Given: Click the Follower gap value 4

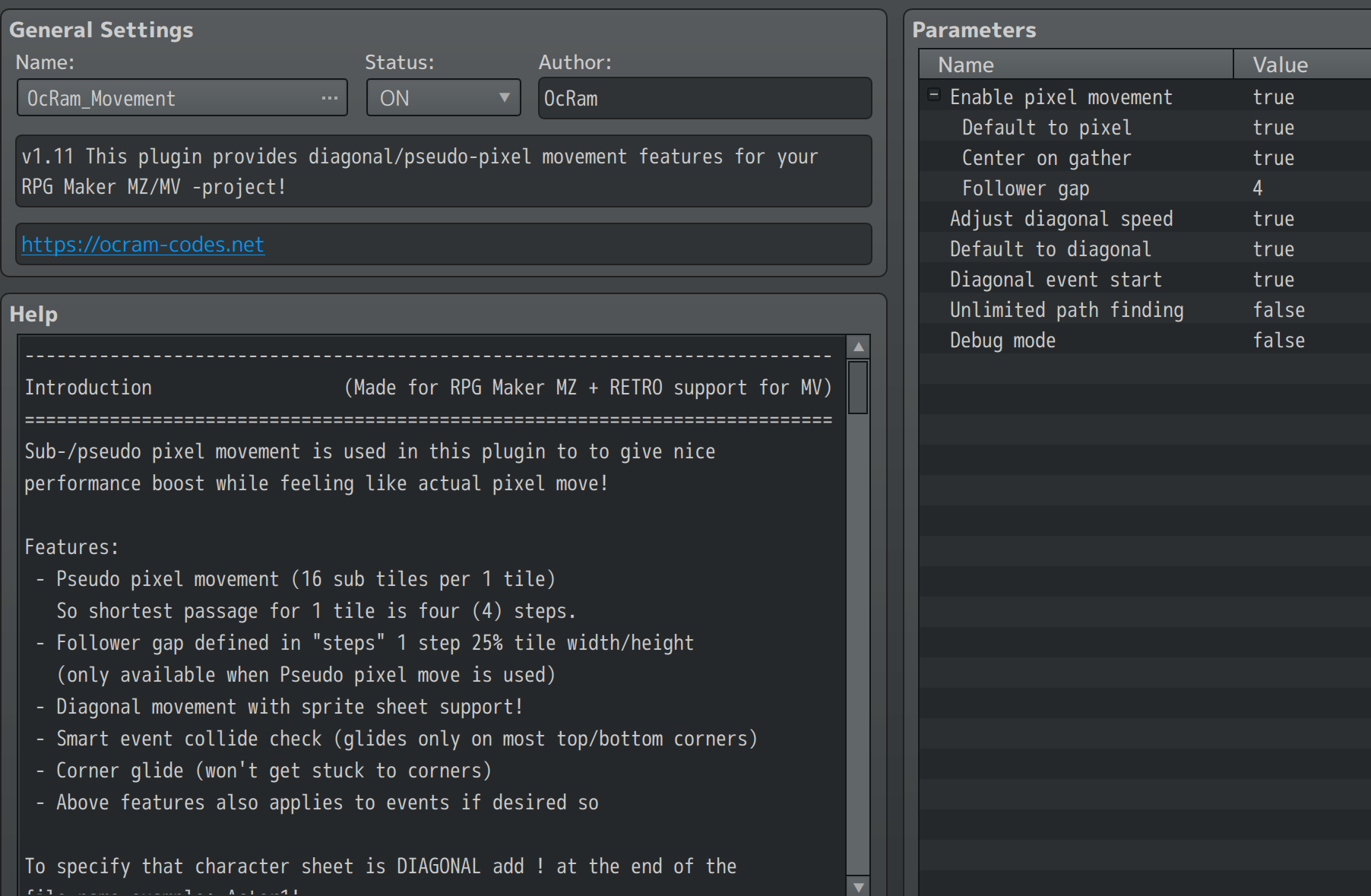Looking at the screenshot, I should click(x=1258, y=188).
